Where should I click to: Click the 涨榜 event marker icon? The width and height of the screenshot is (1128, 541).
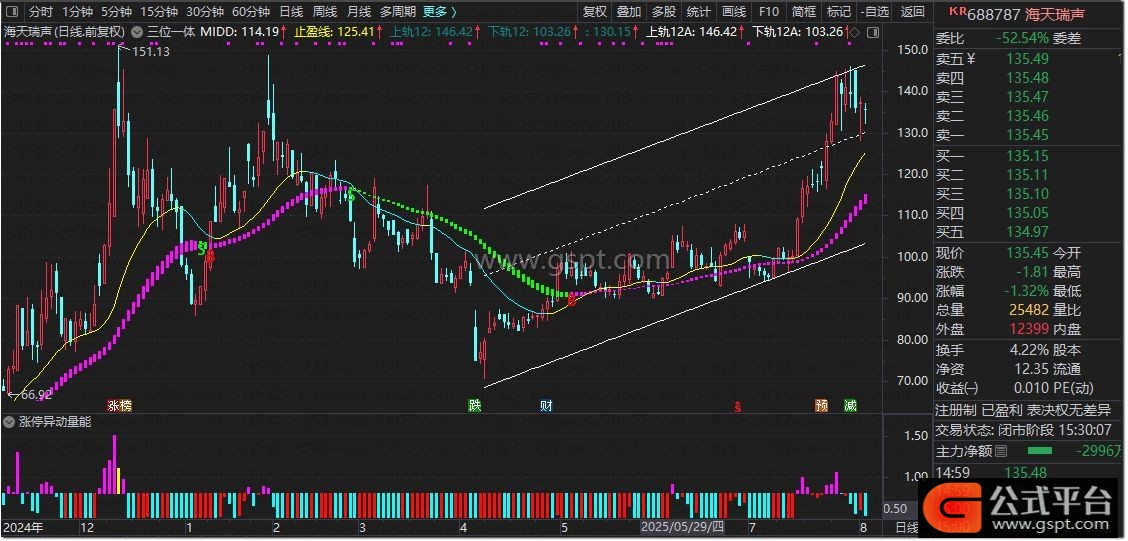click(x=119, y=406)
